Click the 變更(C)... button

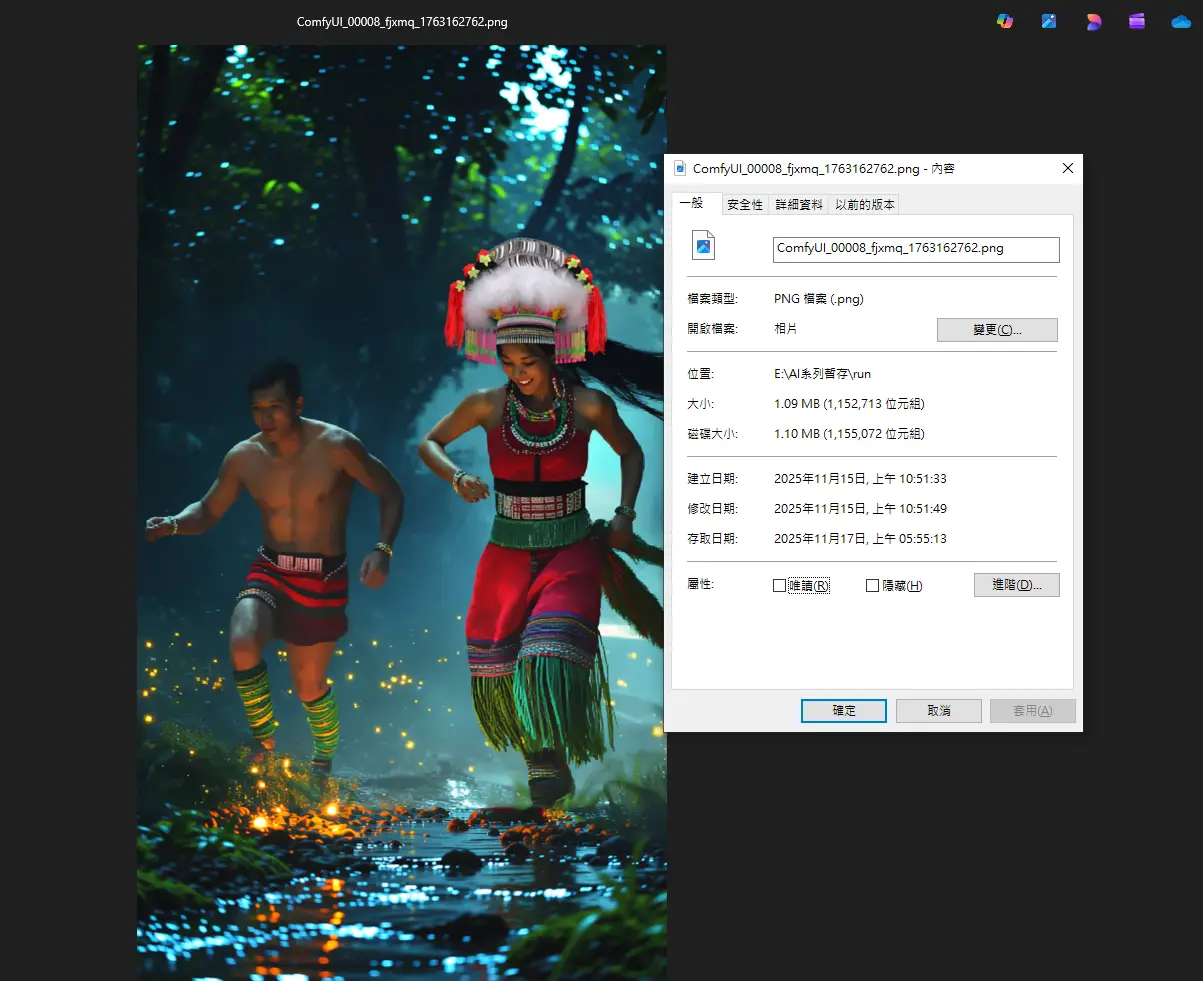click(996, 330)
